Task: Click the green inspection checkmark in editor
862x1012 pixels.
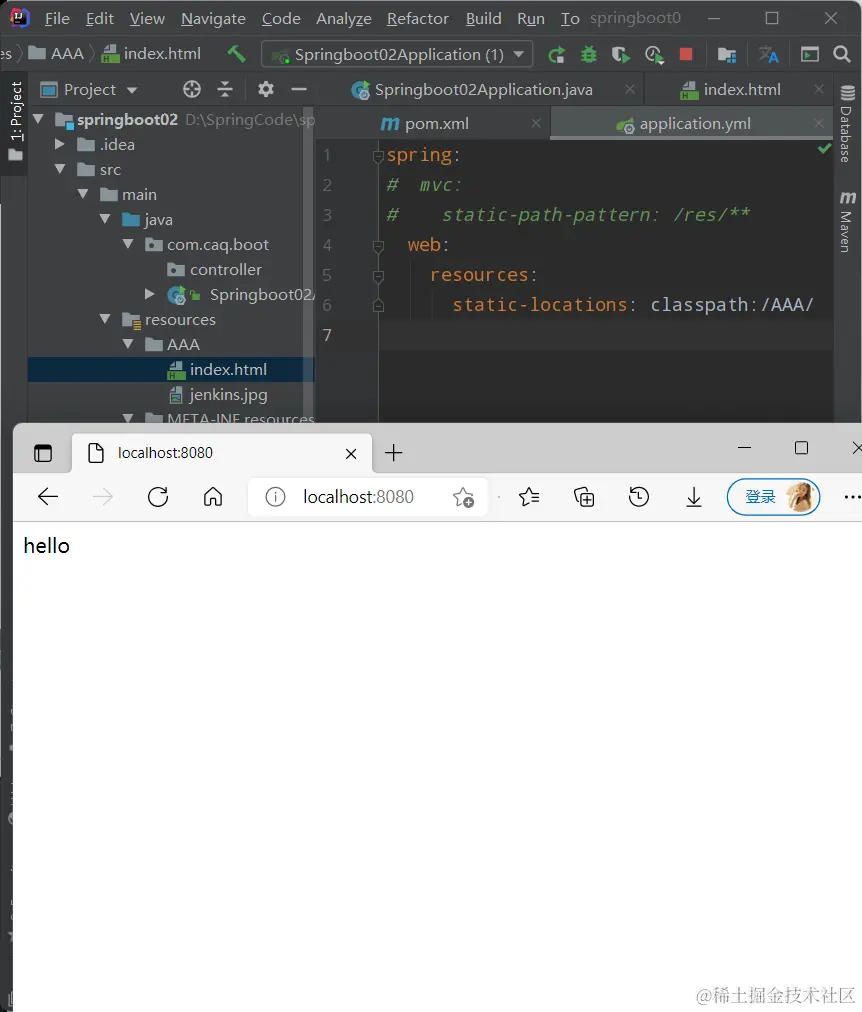Action: click(x=825, y=148)
